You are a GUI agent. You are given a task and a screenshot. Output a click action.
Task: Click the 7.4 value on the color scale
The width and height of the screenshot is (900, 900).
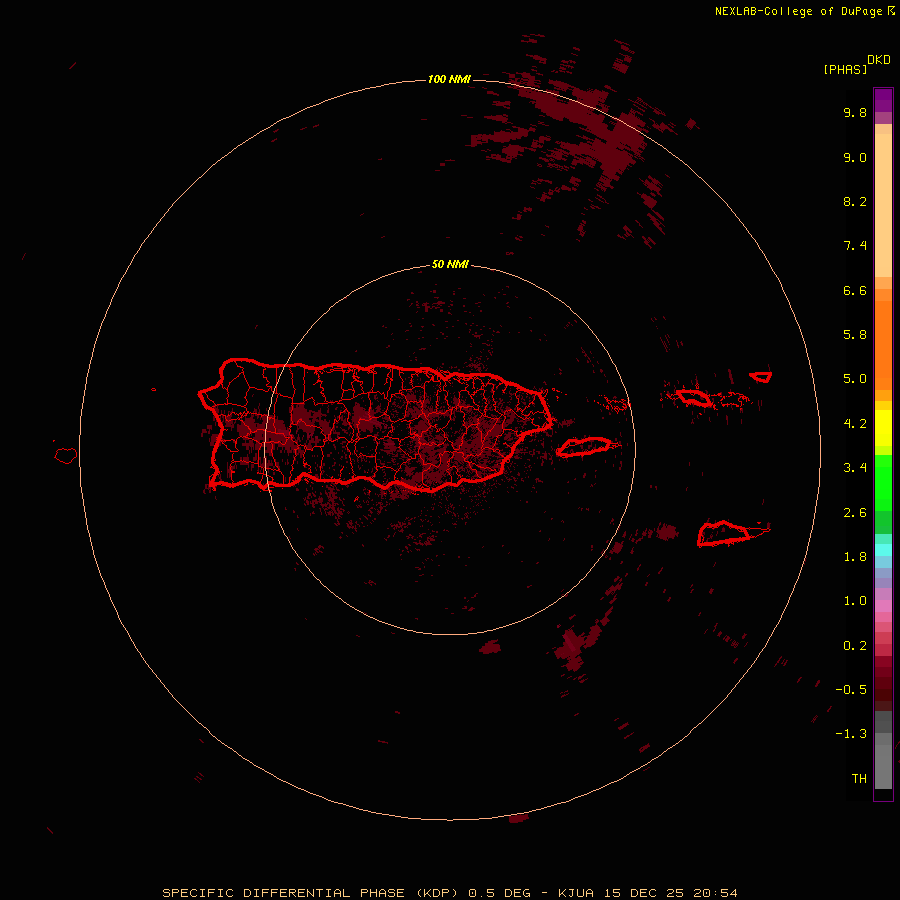(x=855, y=246)
